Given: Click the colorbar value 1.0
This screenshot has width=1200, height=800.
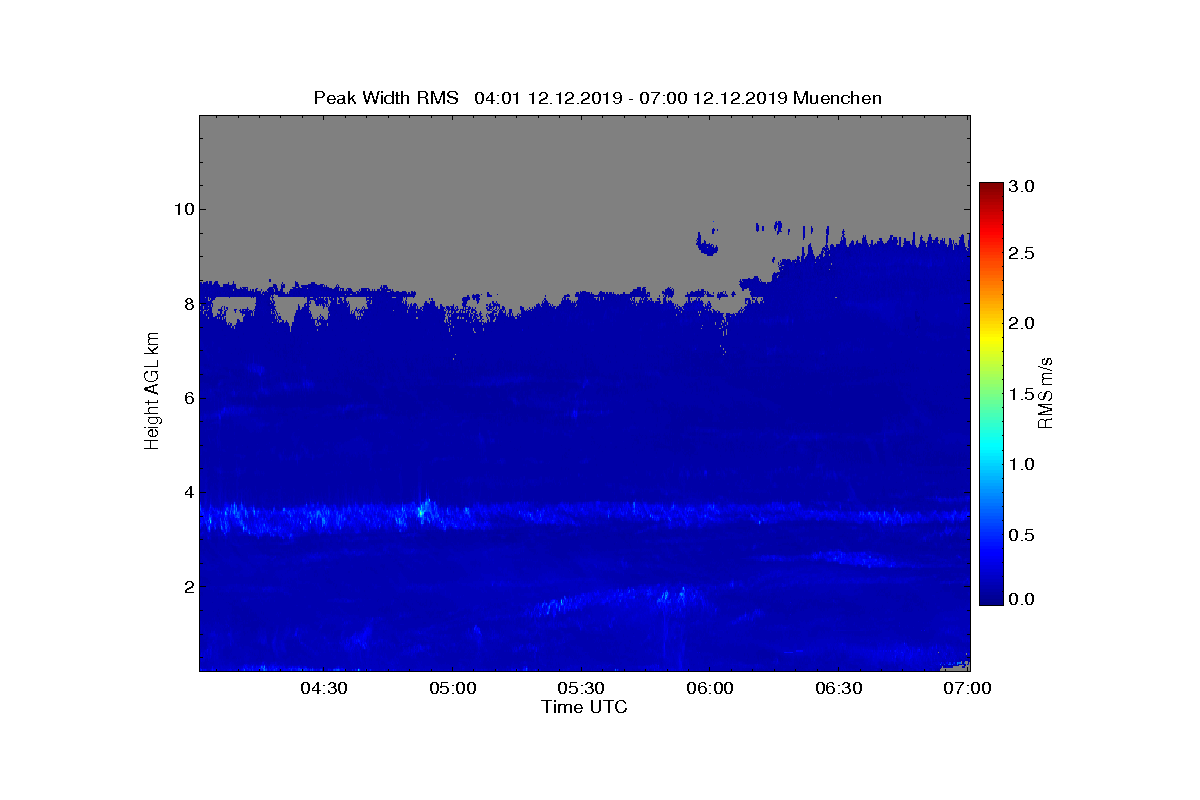Looking at the screenshot, I should [1021, 464].
